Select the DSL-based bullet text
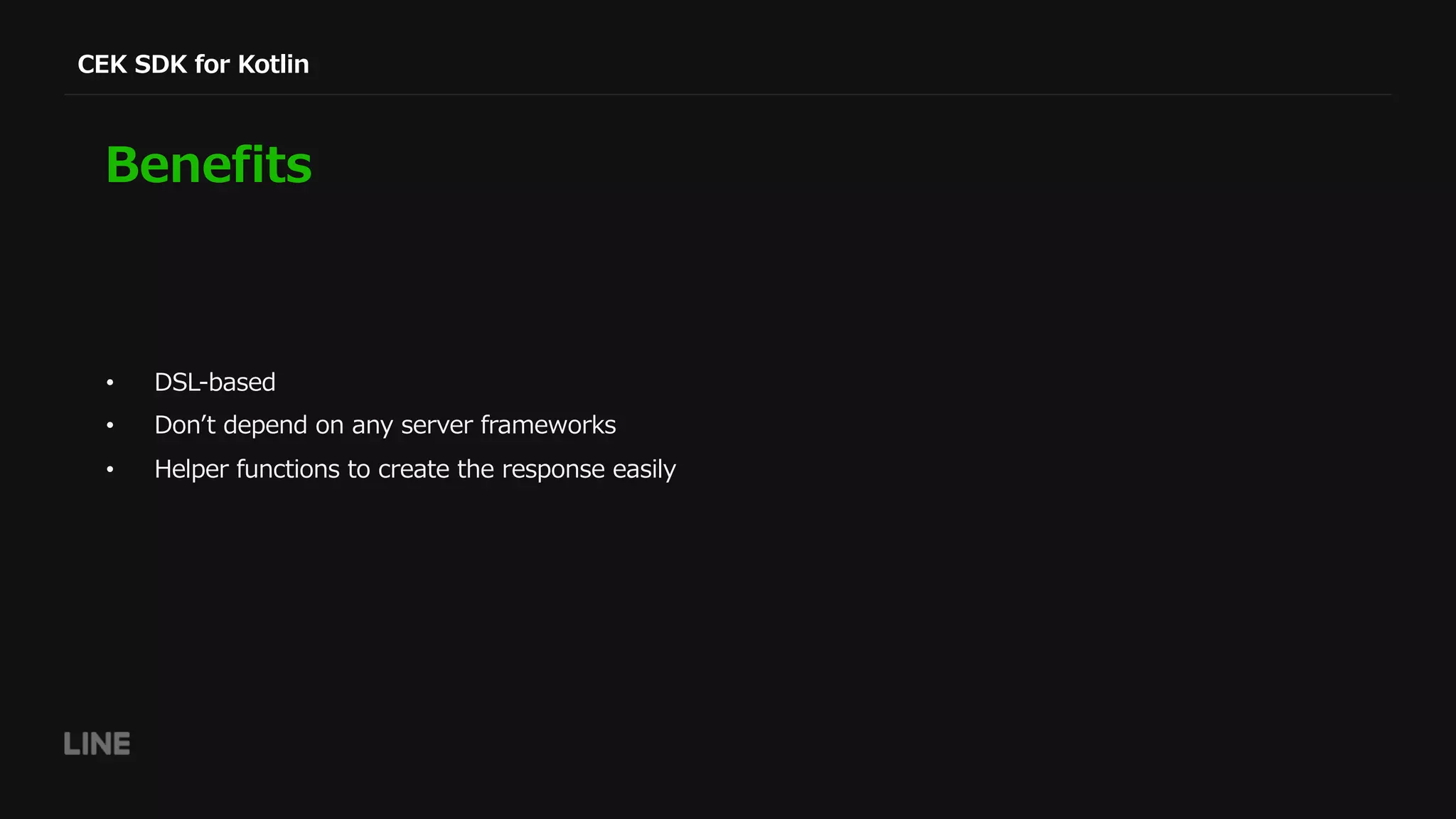 click(x=215, y=382)
